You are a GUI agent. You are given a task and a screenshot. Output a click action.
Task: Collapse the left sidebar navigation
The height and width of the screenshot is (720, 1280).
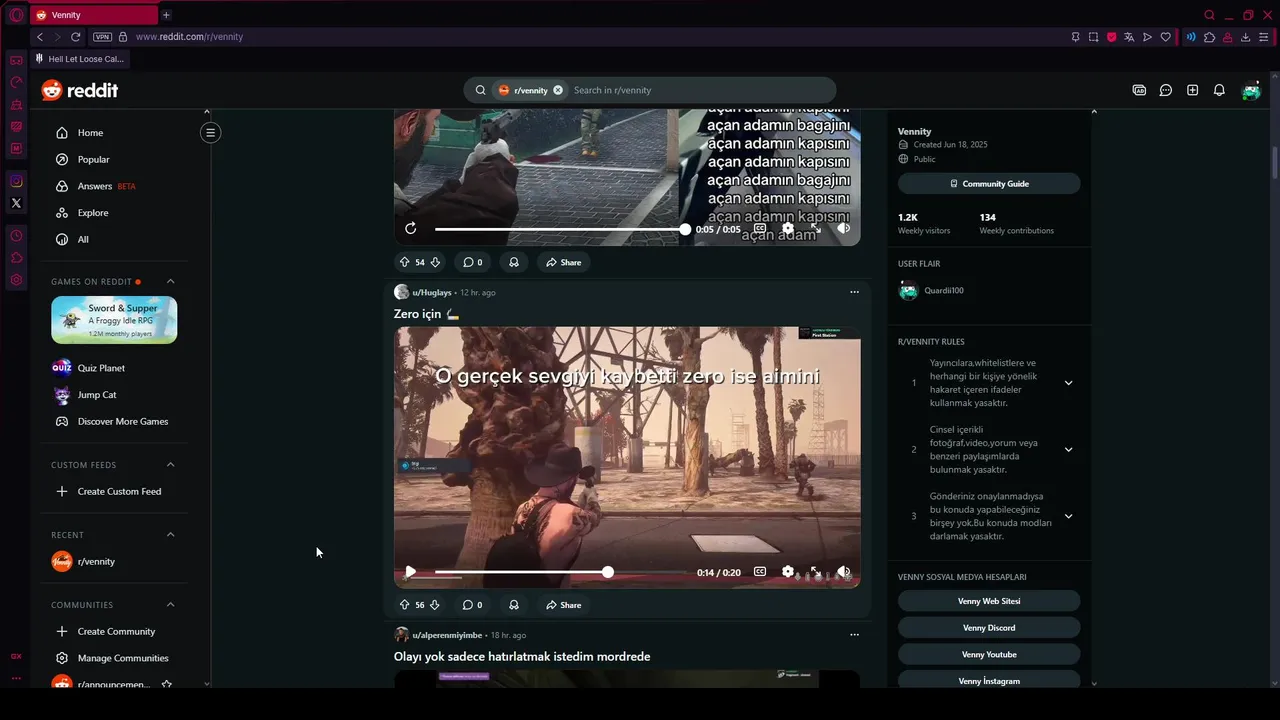point(210,132)
